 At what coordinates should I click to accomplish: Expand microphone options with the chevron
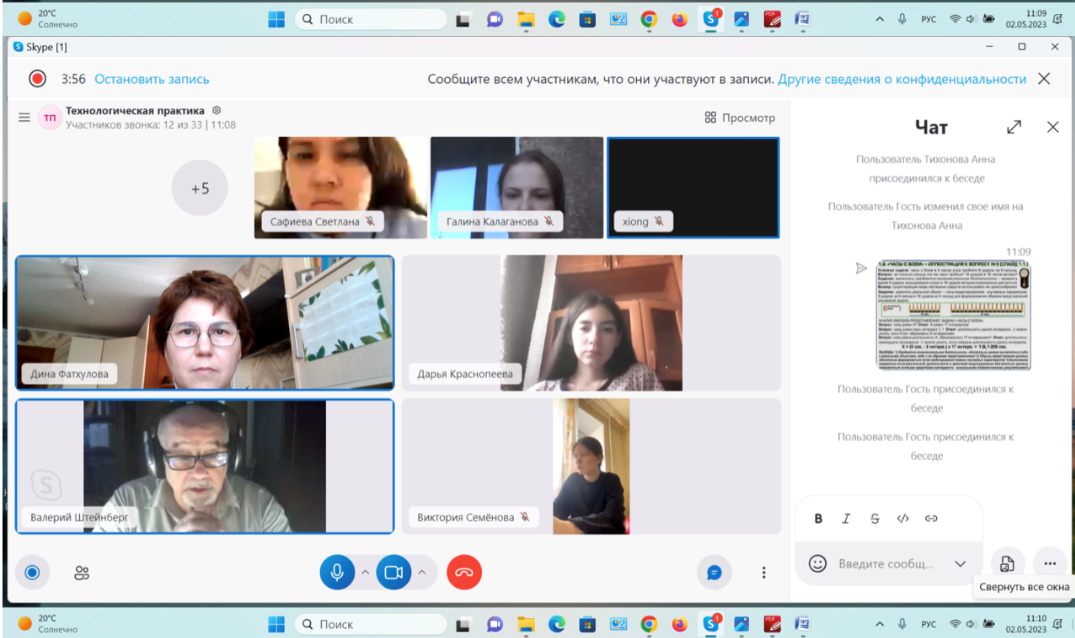[365, 573]
